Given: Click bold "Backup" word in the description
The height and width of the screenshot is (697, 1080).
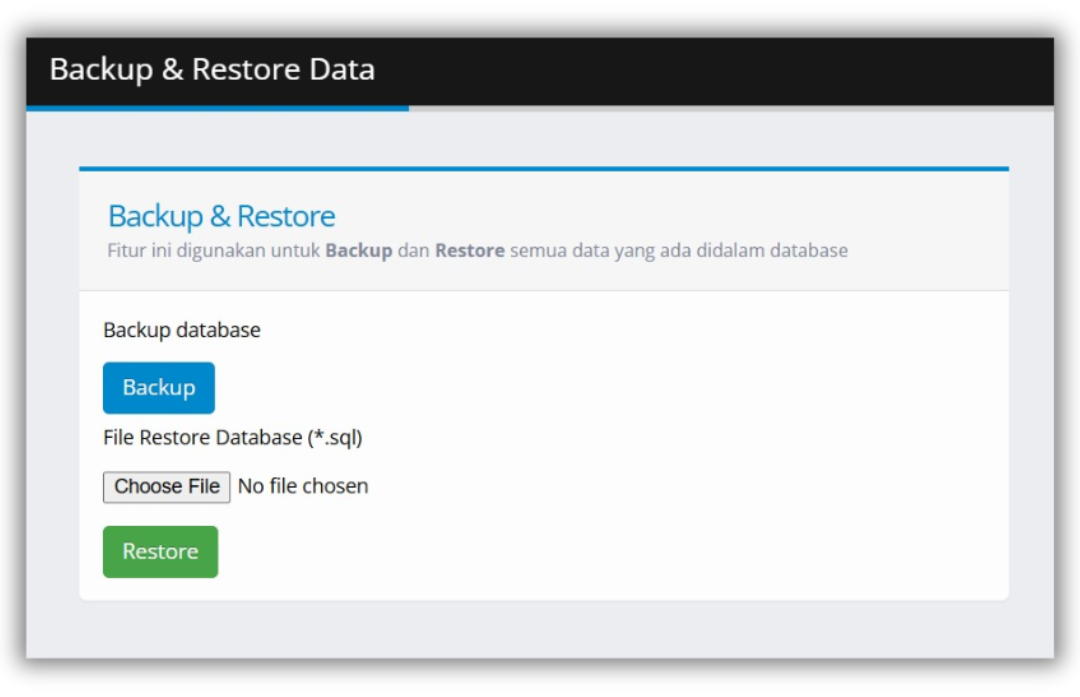Looking at the screenshot, I should point(358,251).
